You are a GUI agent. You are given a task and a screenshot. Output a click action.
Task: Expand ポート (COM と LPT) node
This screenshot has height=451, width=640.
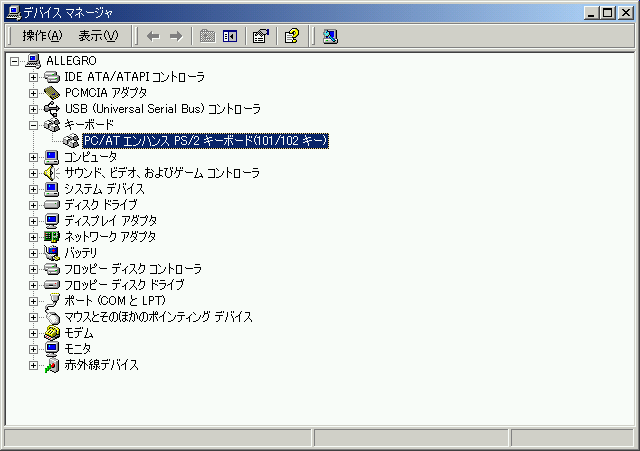(33, 301)
